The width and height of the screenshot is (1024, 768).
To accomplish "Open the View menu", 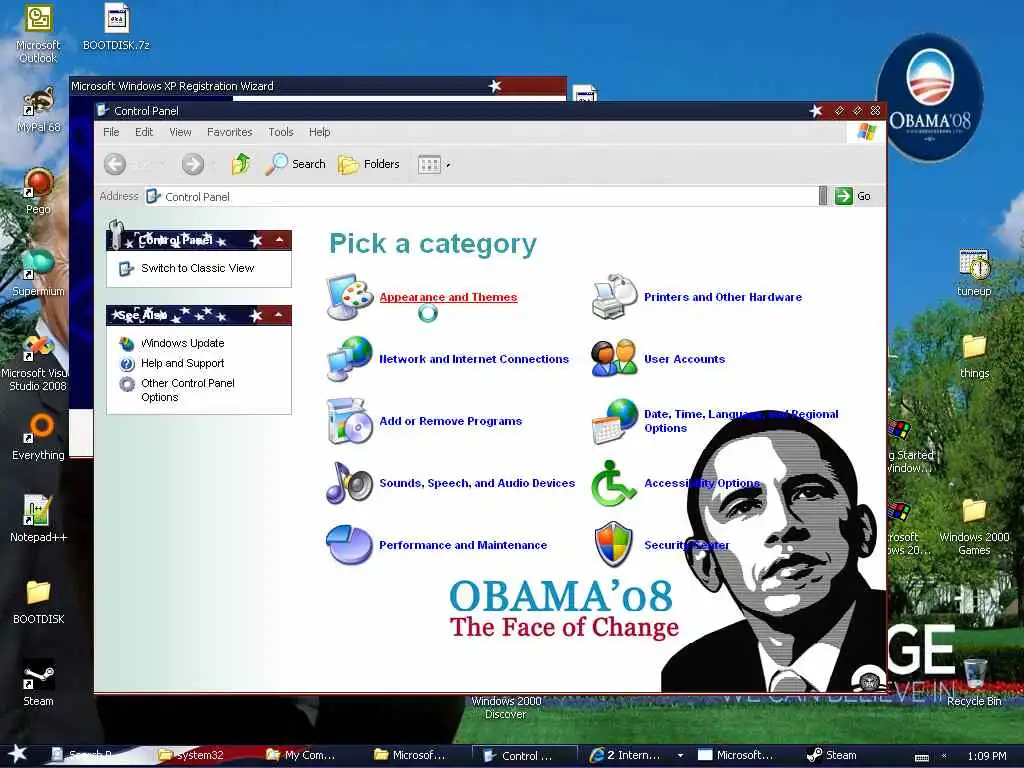I will [180, 132].
